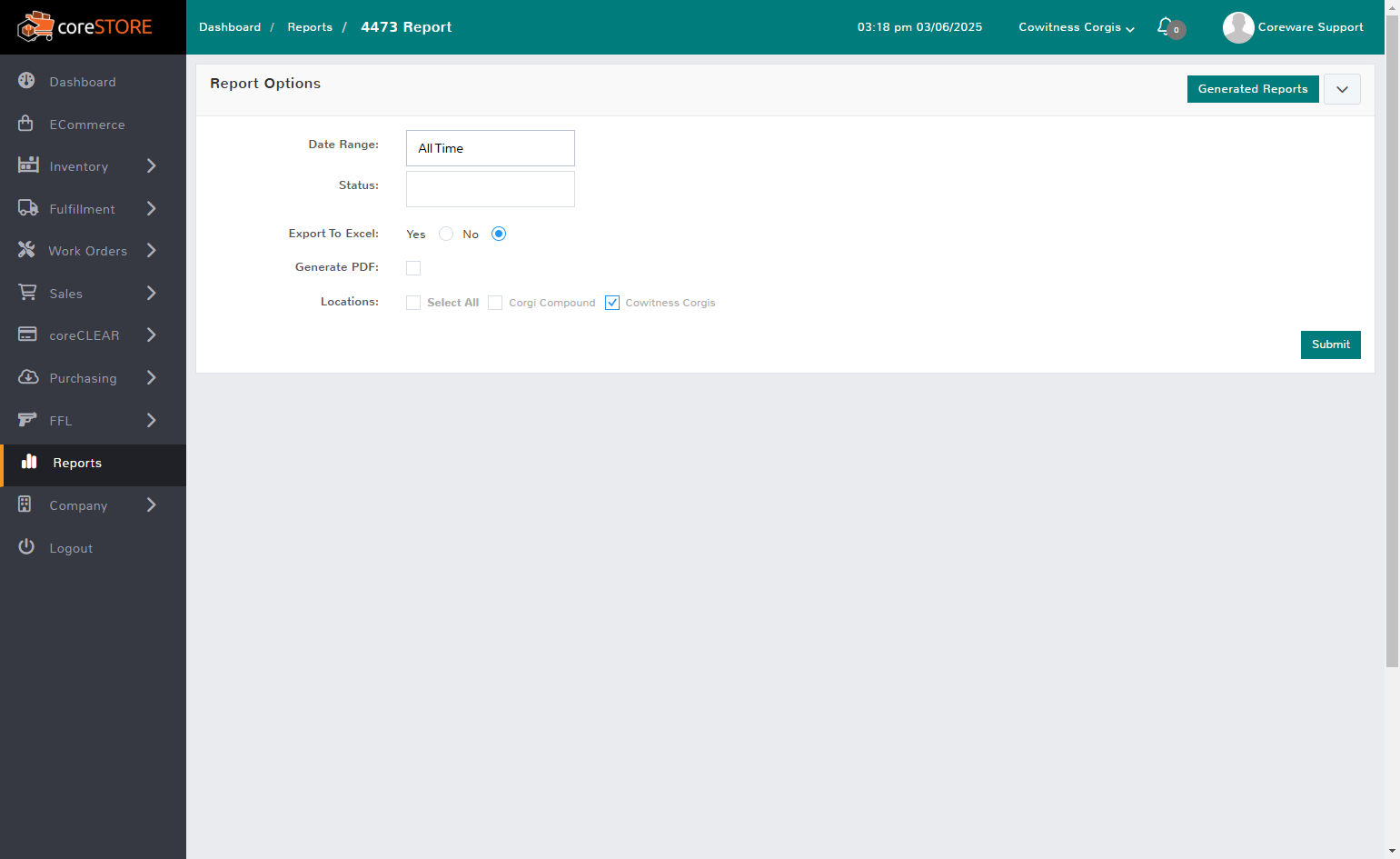Select Logout label in the sidebar
The image size is (1400, 859).
pos(71,548)
